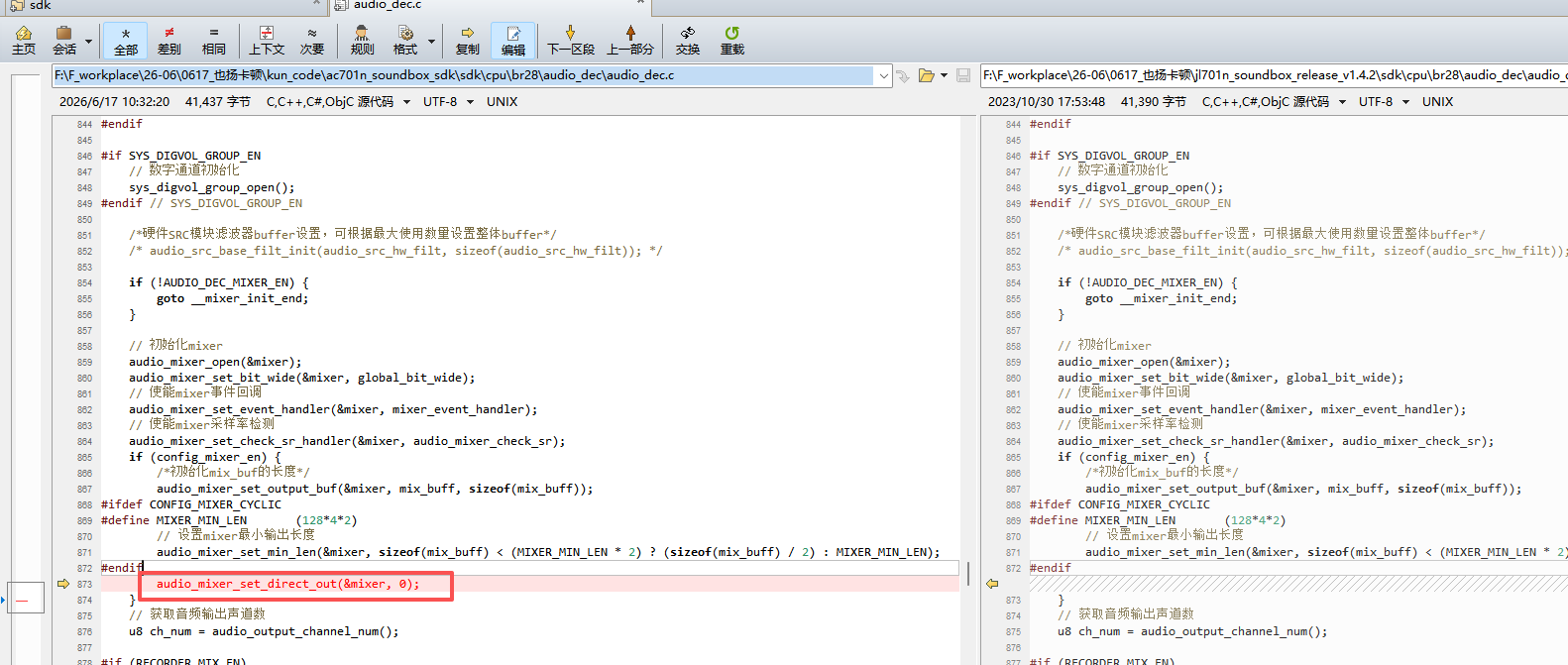Viewport: 1568px width, 665px height.
Task: Expand the 格式 format dropdown arrow
Action: [431, 42]
